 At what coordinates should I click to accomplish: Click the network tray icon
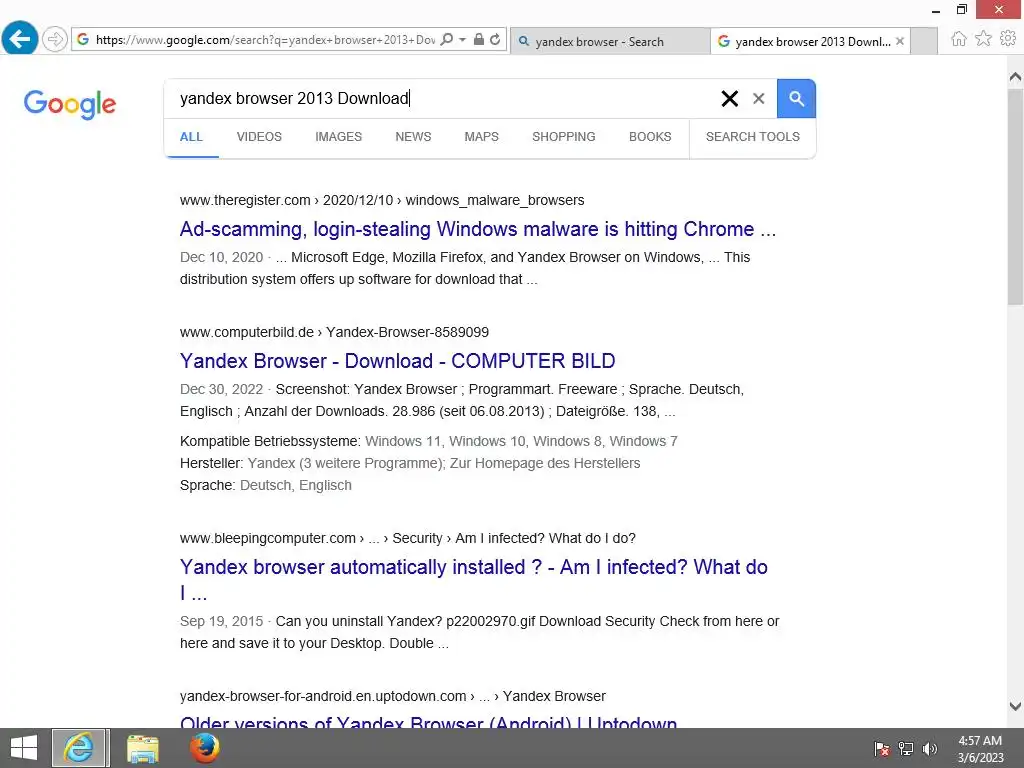[906, 749]
